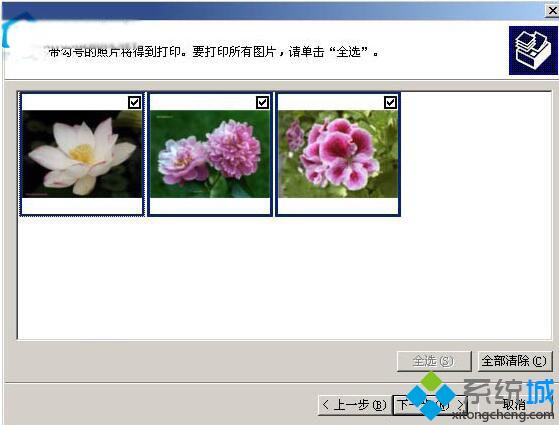559x425 pixels.
Task: Select the pink peony flowers thumbnail
Action: point(210,154)
